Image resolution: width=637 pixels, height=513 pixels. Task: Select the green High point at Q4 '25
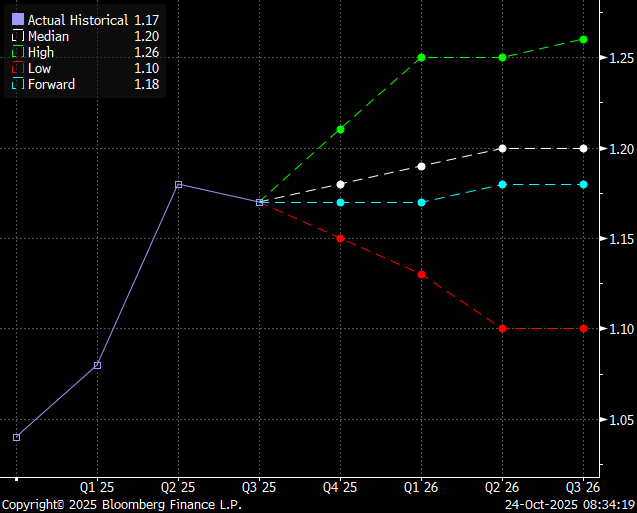click(341, 129)
